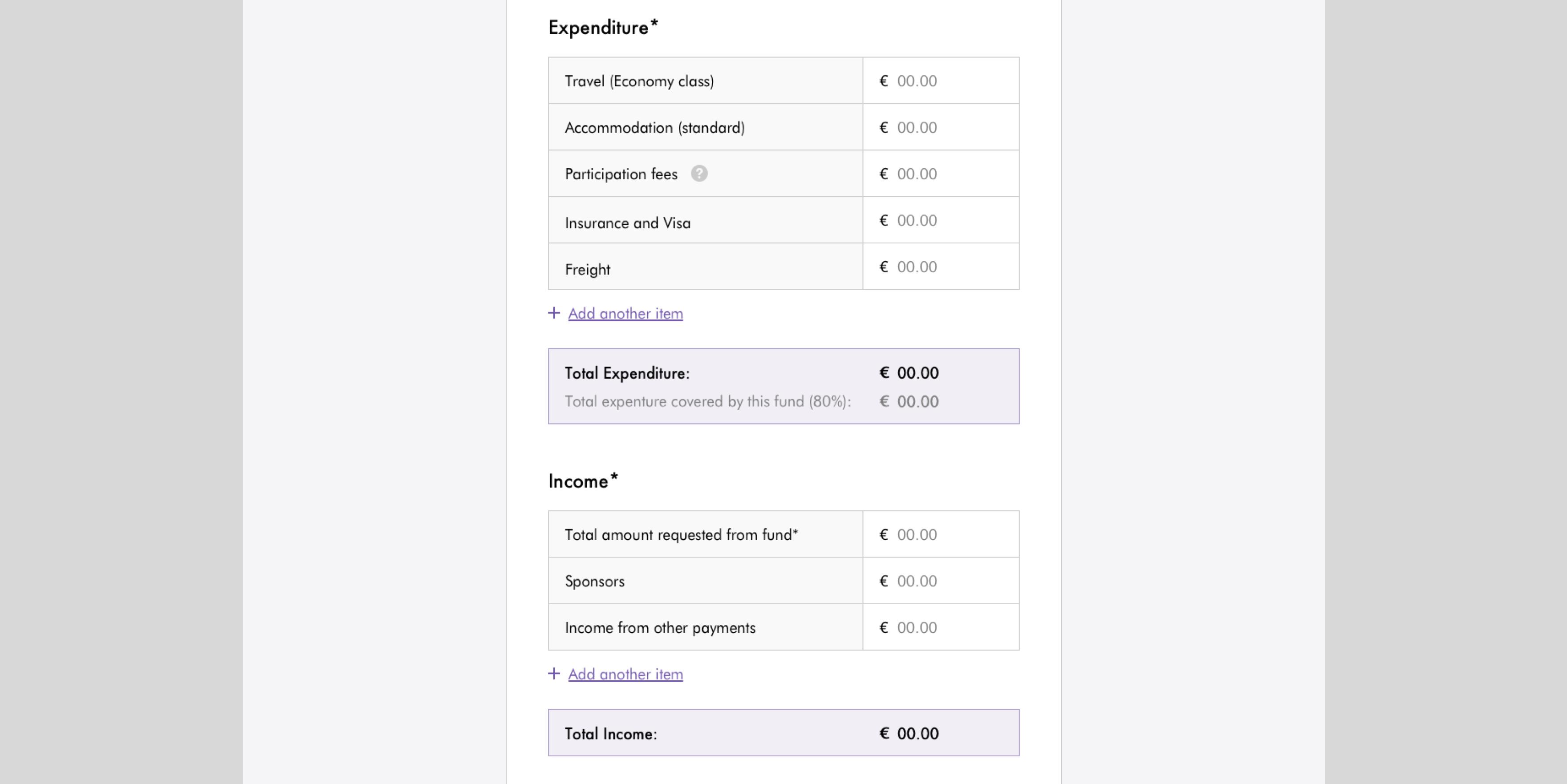Select Income from other payments field

click(x=941, y=628)
